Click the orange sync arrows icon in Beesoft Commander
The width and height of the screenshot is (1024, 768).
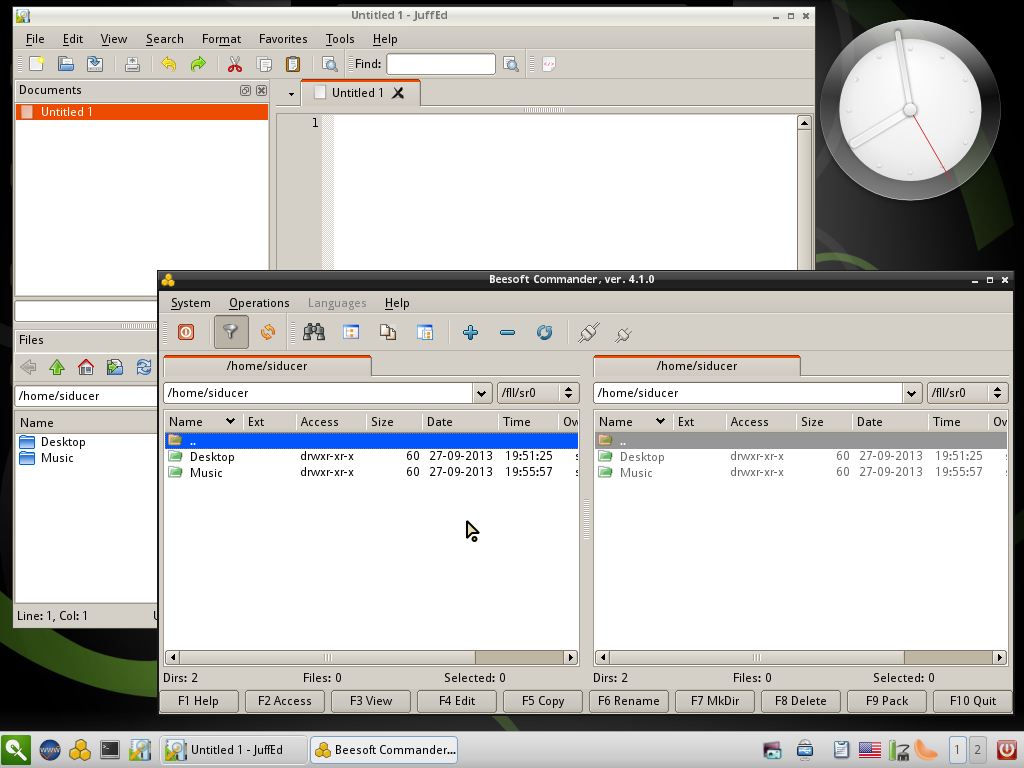[x=268, y=332]
